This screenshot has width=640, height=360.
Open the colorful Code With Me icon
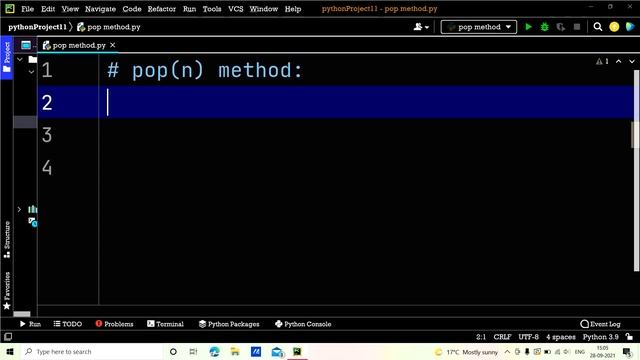(x=630, y=27)
